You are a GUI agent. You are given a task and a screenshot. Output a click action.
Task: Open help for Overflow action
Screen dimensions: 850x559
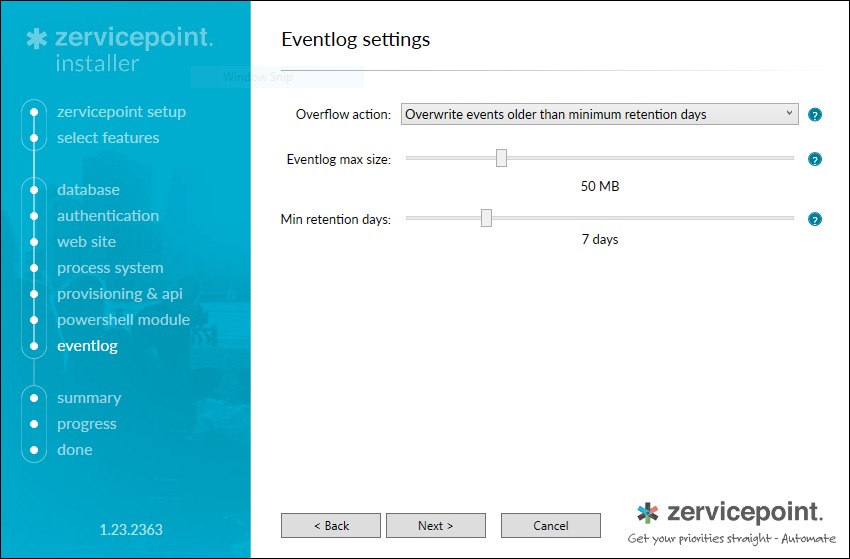coord(815,115)
